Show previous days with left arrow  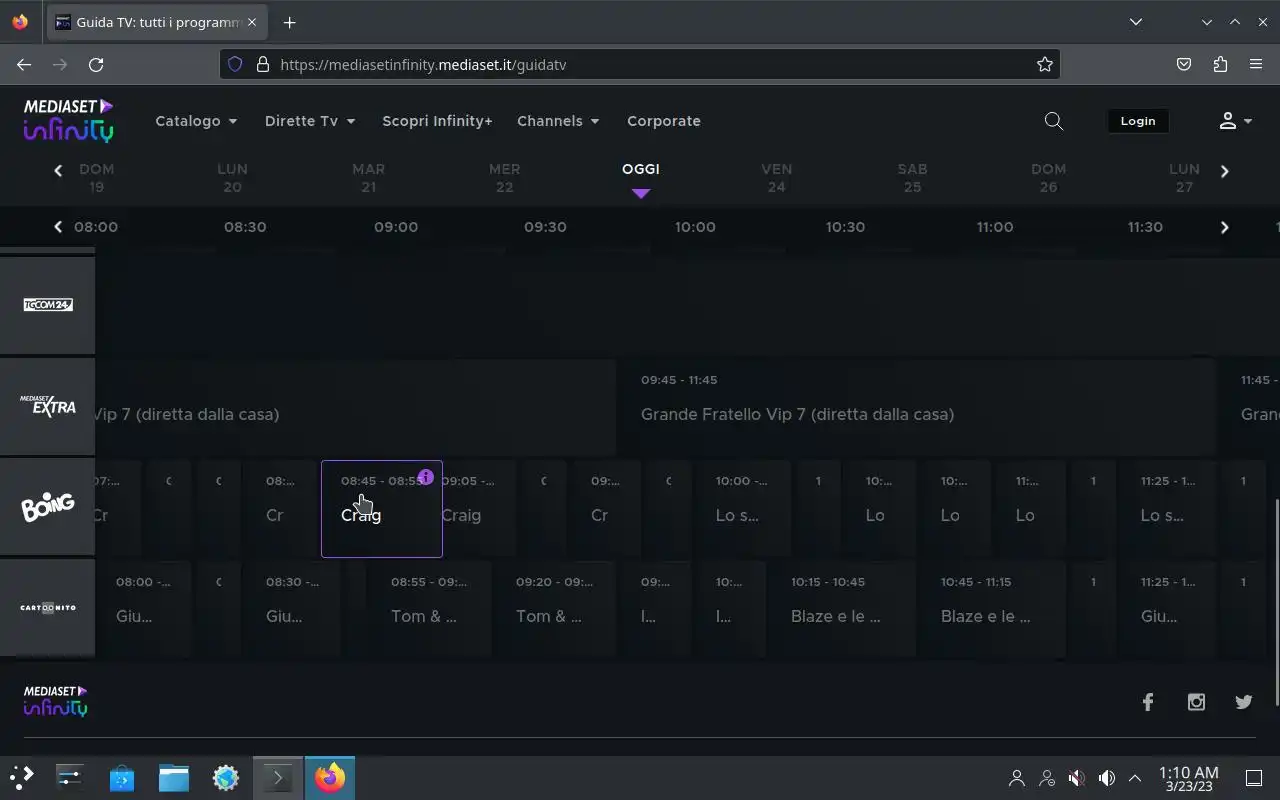[x=58, y=171]
